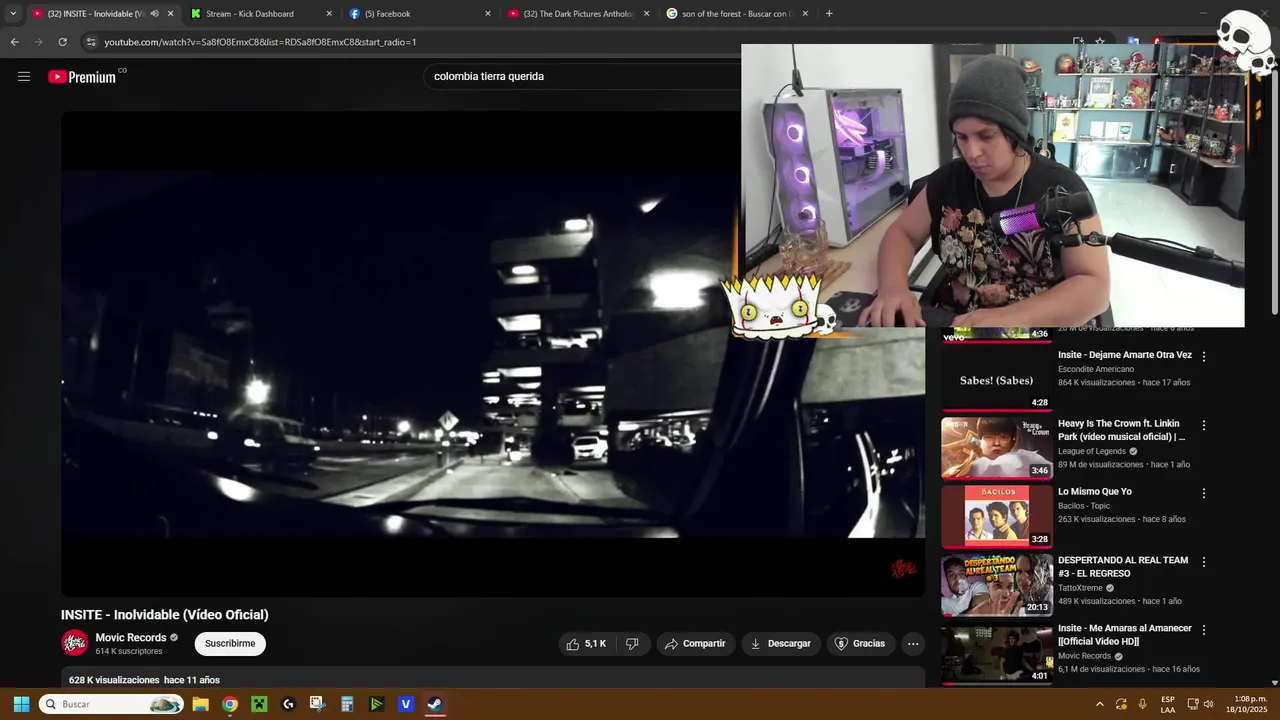This screenshot has height=720, width=1280.
Task: Click the YouTube Premium logo
Action: click(82, 77)
